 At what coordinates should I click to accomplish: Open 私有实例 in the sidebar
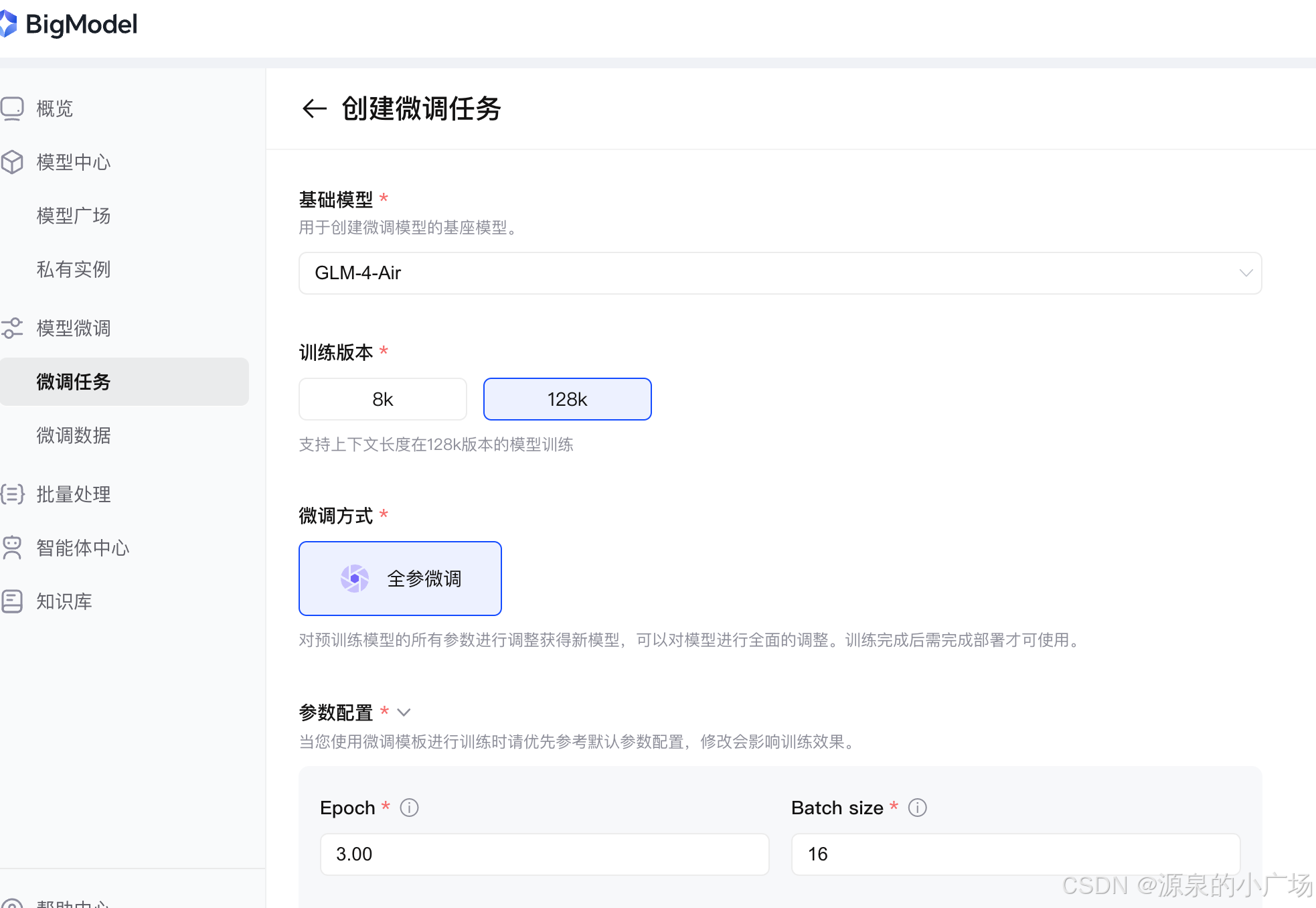coord(74,269)
